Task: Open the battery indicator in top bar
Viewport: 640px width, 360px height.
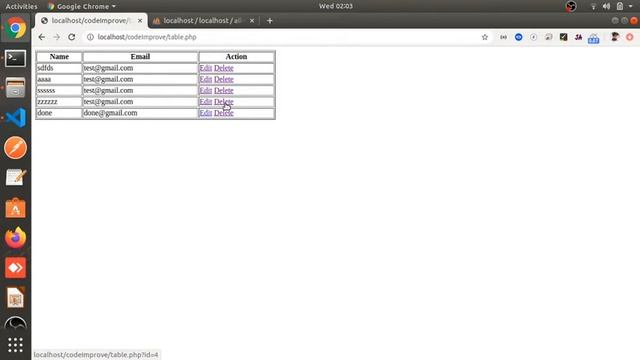Action: 620,6
